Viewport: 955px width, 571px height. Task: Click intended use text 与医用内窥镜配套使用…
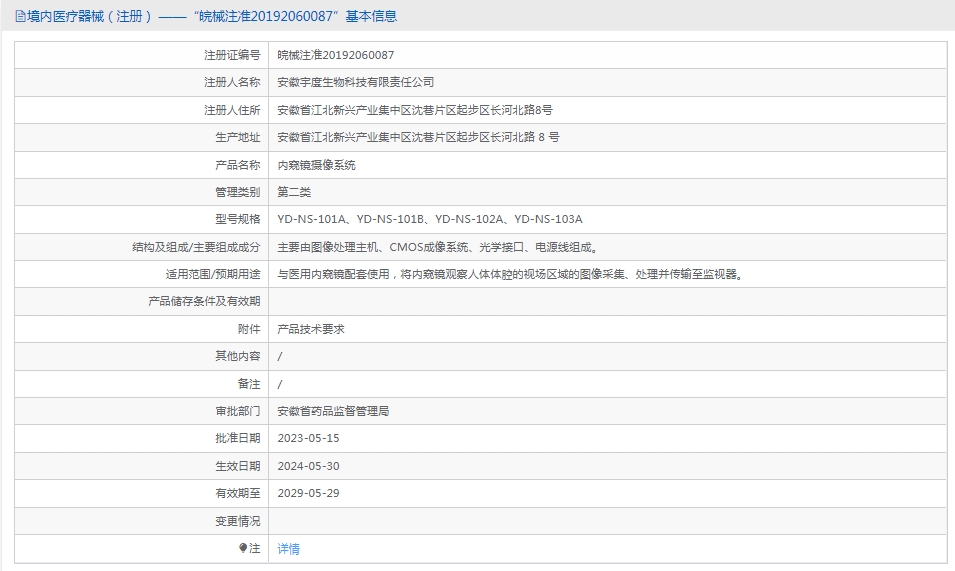click(x=512, y=275)
